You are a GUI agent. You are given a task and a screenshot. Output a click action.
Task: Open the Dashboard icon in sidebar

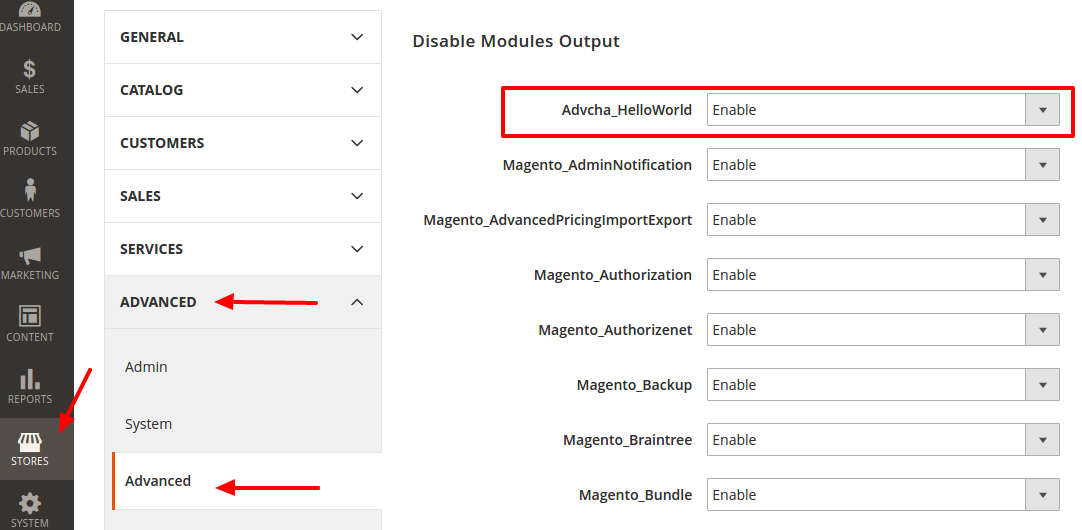point(30,12)
